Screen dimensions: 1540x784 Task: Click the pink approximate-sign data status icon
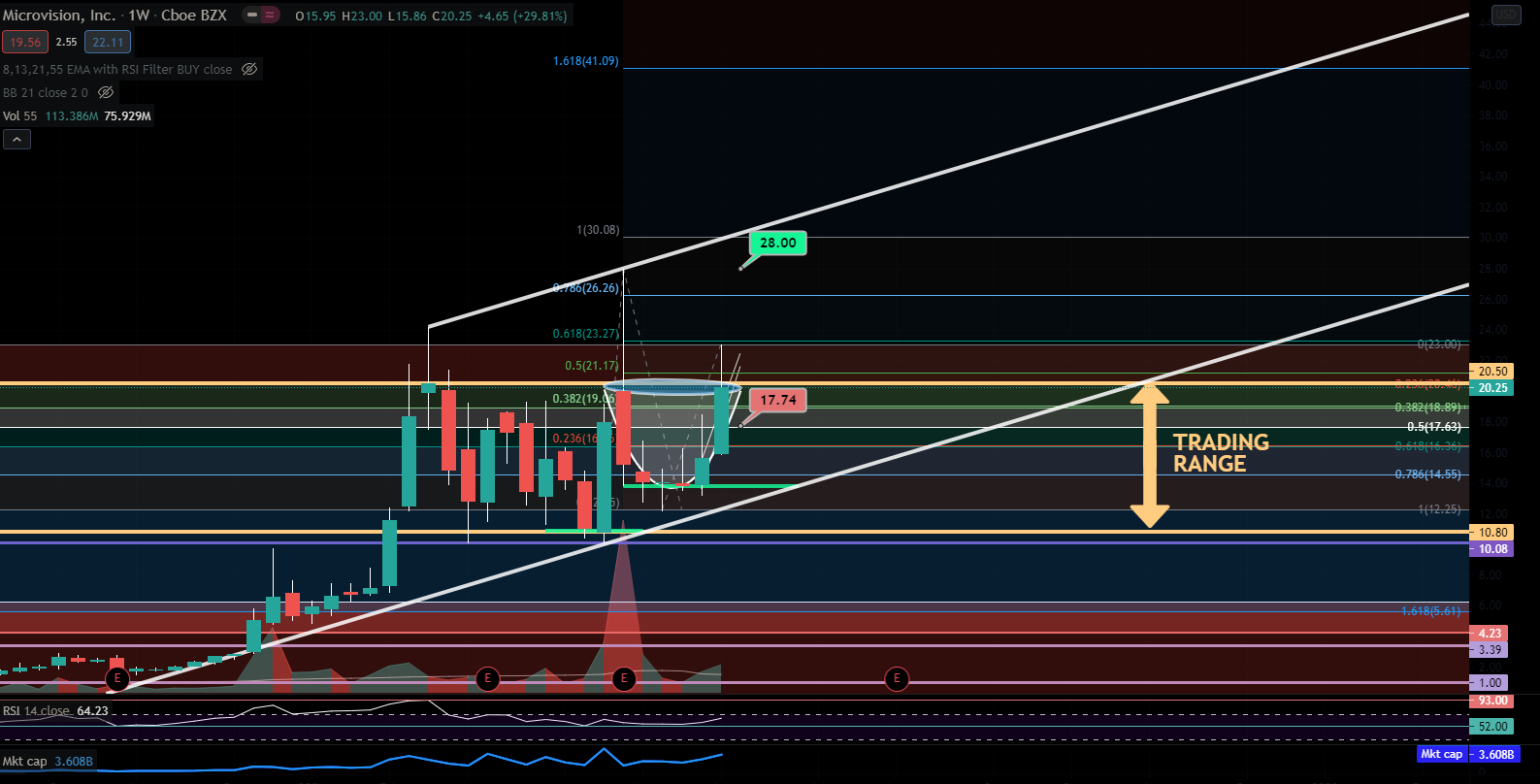[x=270, y=16]
